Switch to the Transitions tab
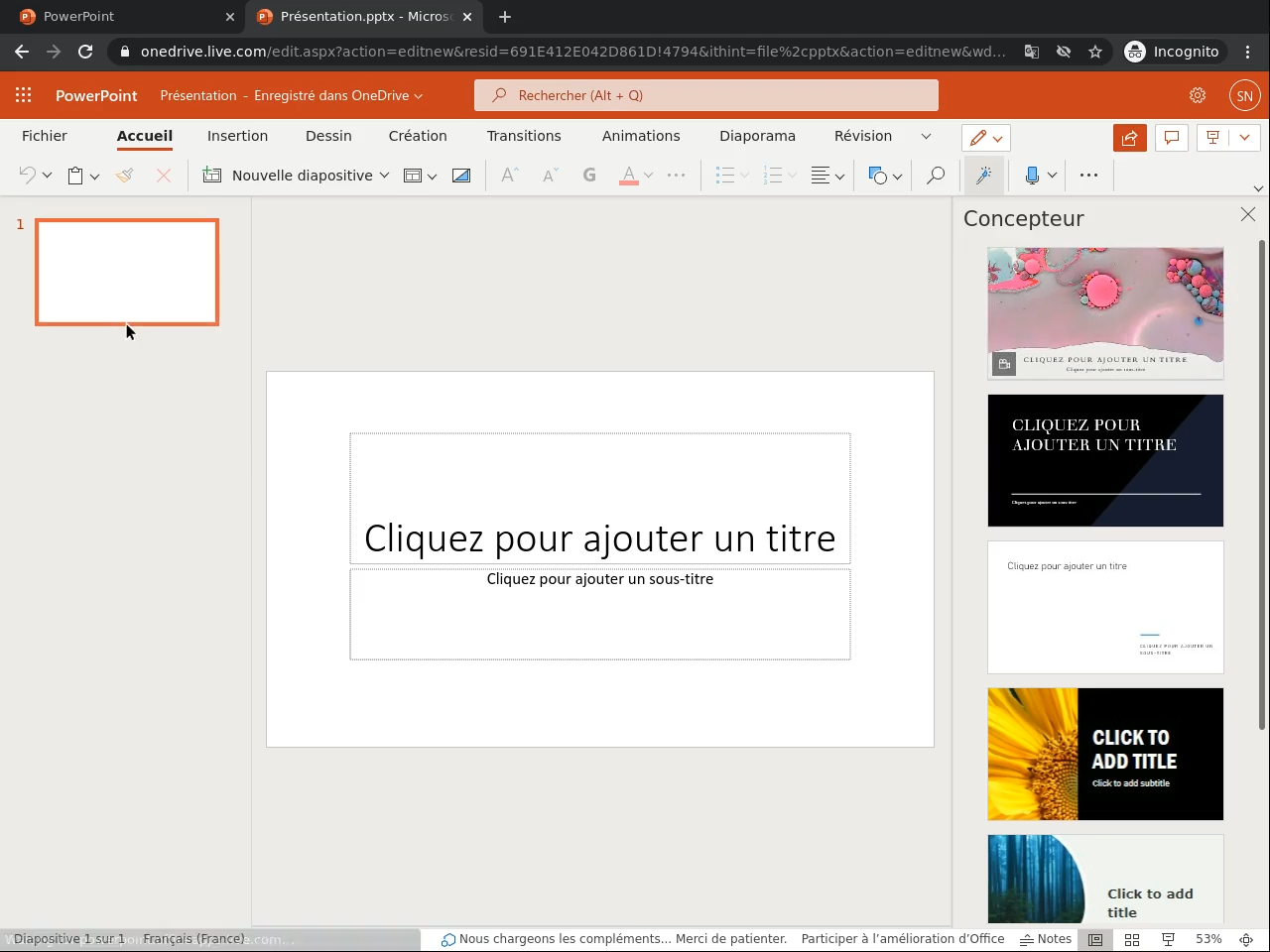This screenshot has height=952, width=1270. point(524,136)
